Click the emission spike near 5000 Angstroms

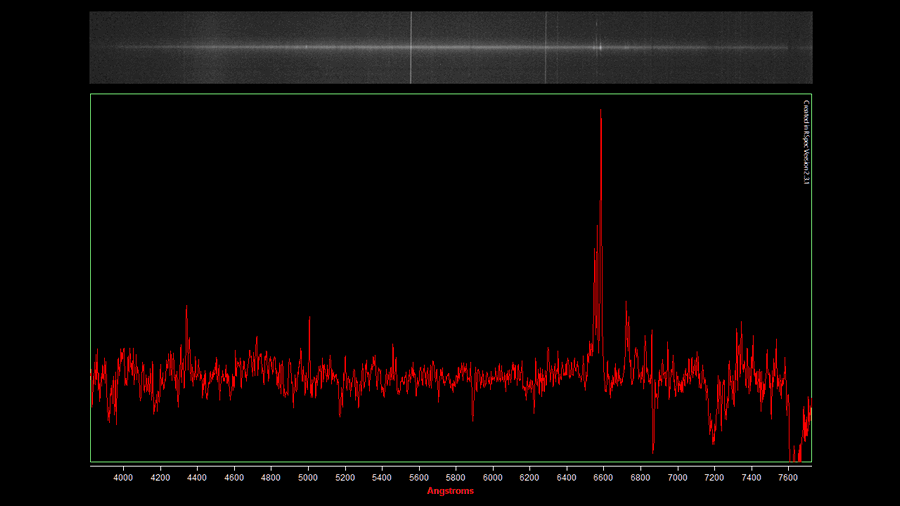(x=309, y=319)
